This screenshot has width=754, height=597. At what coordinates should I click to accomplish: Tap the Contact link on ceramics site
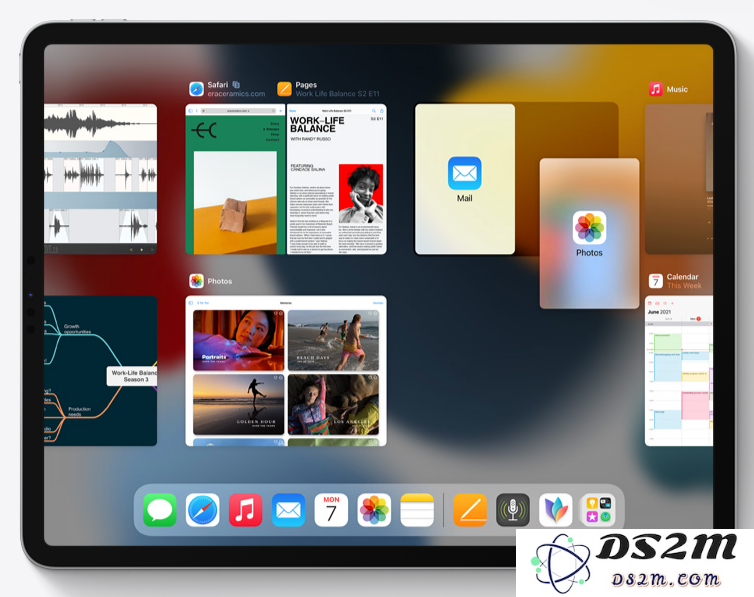click(272, 140)
